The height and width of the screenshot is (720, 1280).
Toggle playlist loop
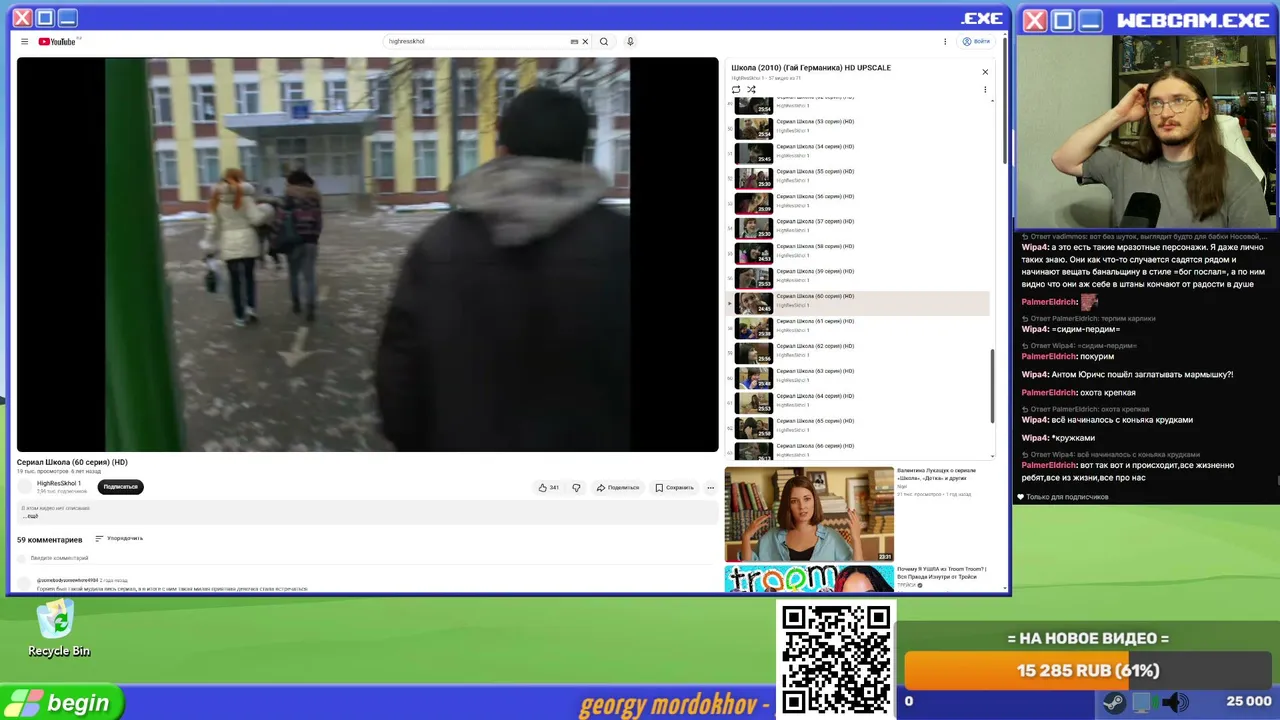[736, 90]
